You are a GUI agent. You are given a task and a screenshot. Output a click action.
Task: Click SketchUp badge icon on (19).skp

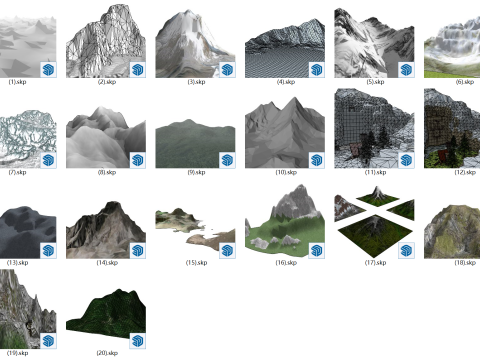pos(48,341)
